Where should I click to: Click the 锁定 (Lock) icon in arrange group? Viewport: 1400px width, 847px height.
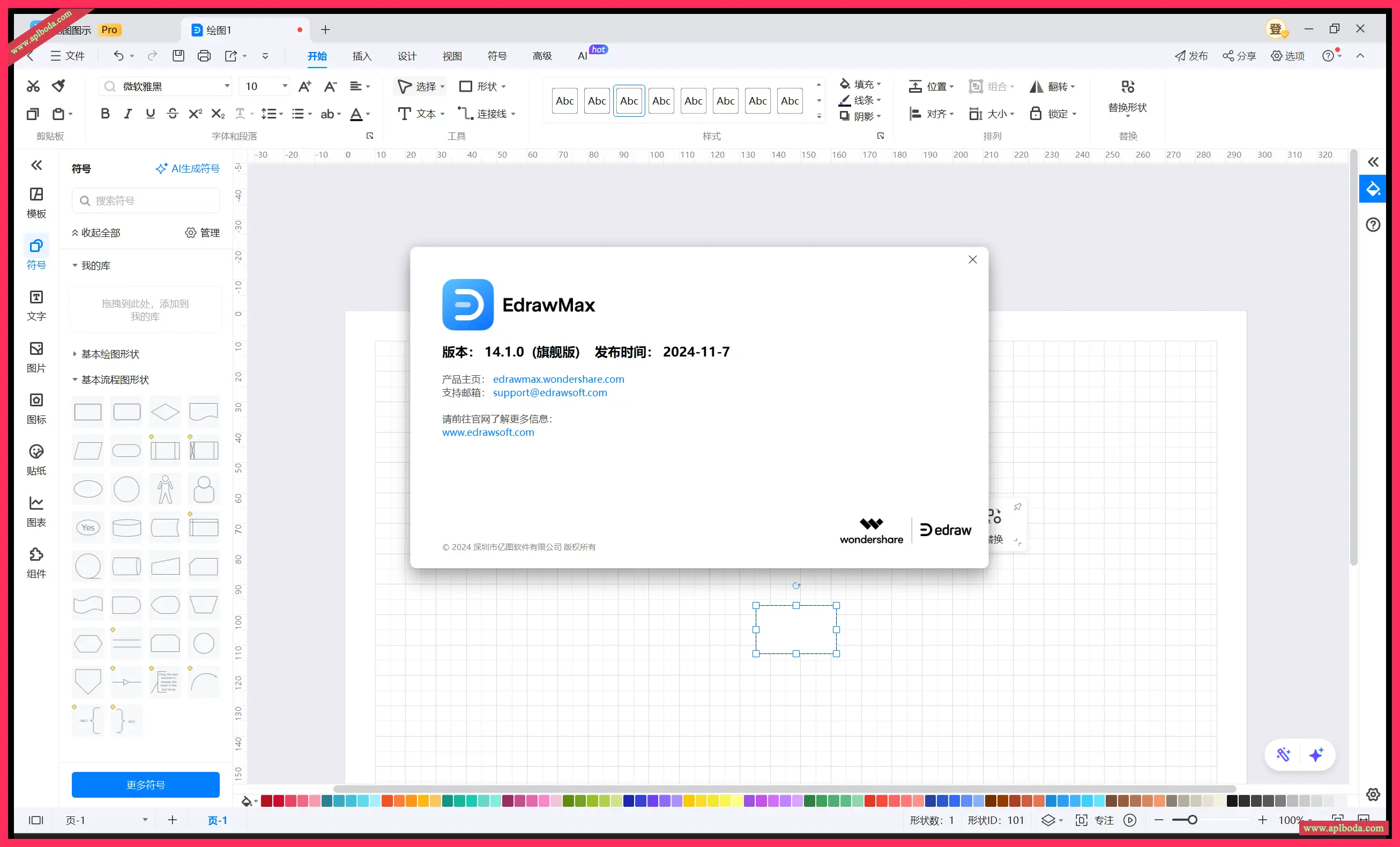point(1035,113)
